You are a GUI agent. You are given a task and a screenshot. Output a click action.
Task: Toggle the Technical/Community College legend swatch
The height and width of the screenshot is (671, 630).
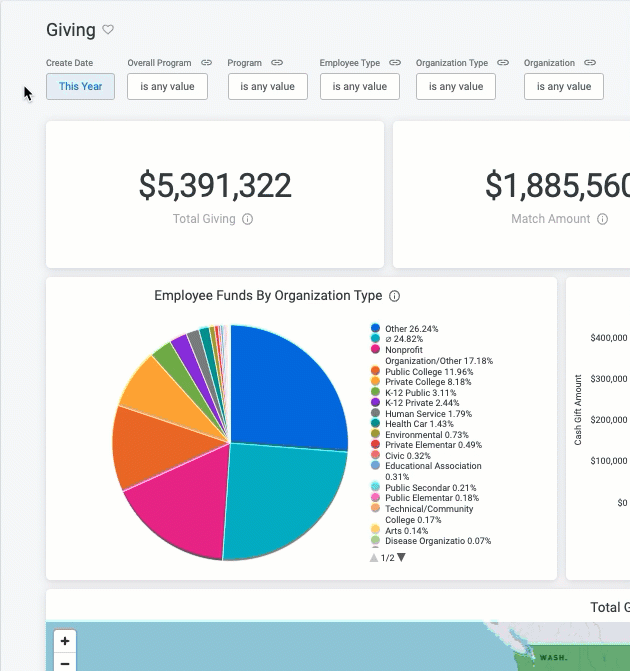375,508
